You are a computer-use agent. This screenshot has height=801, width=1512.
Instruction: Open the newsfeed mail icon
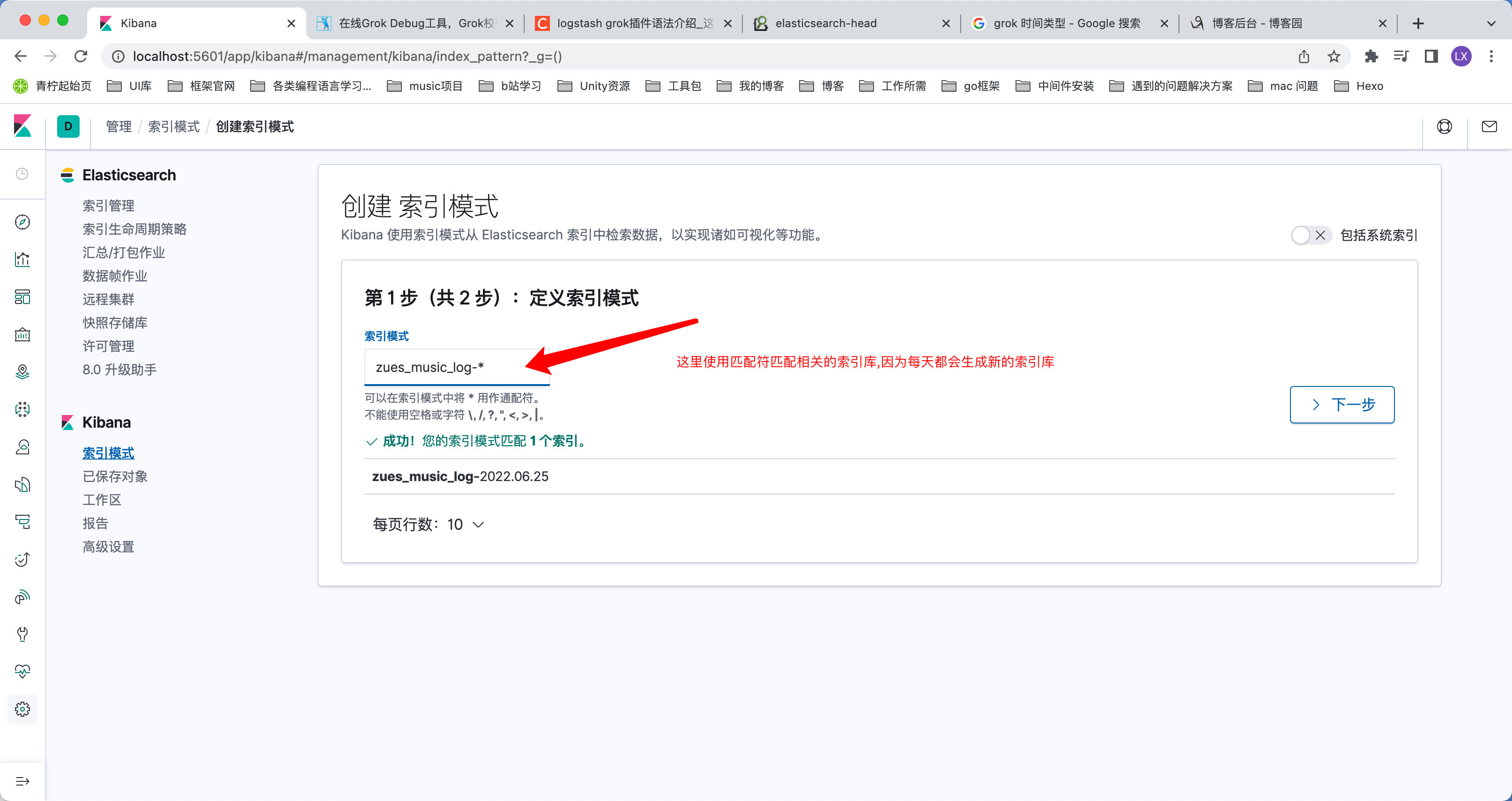point(1489,126)
